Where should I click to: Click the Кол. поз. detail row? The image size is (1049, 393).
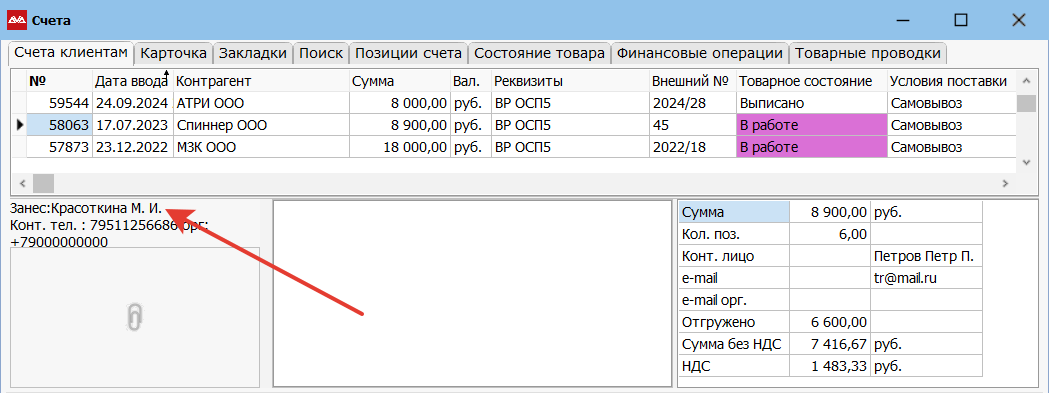pyautogui.click(x=830, y=234)
